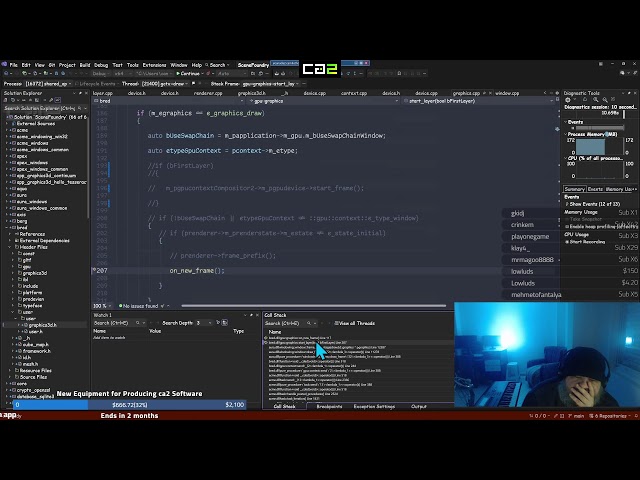Collapse the bred project node
Viewport: 640px width, 480px height.
tap(7, 227)
